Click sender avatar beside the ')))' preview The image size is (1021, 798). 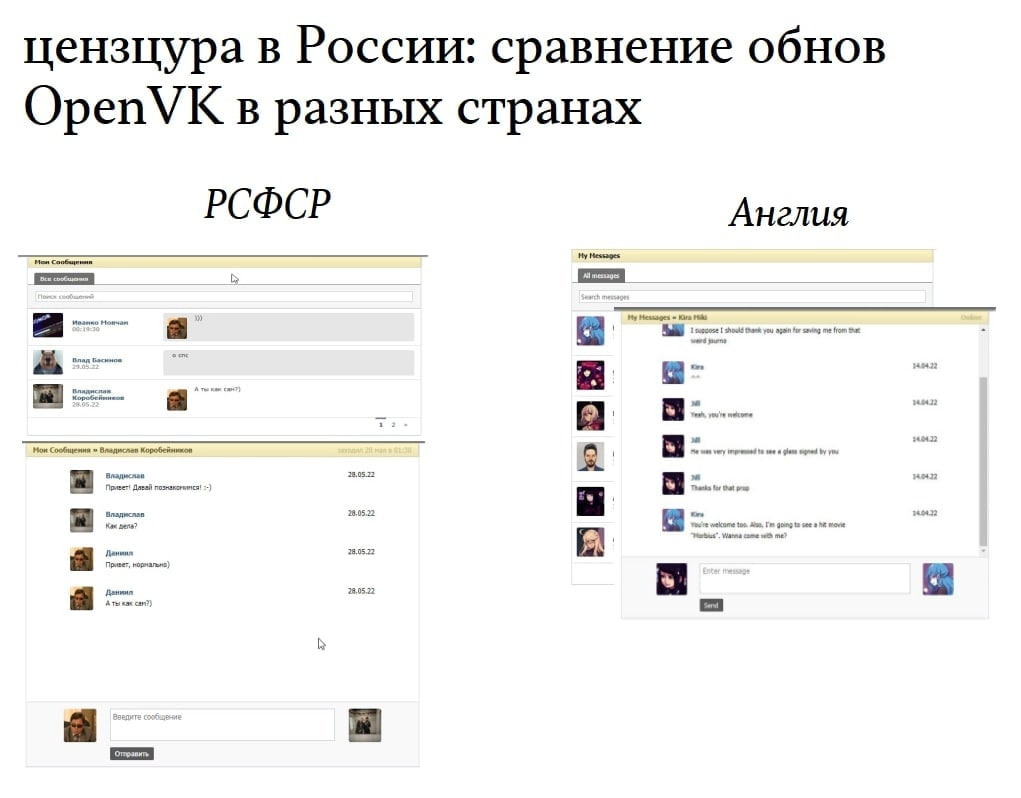tap(176, 328)
